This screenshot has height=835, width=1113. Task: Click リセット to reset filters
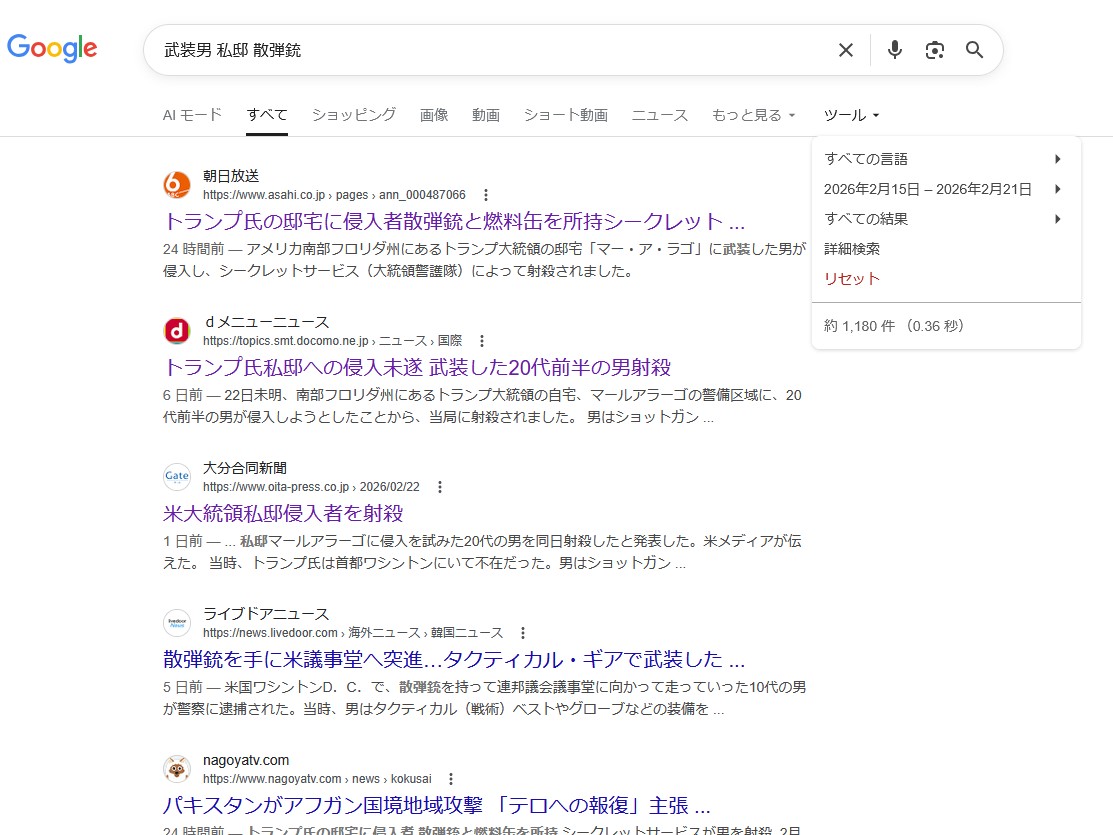point(852,279)
